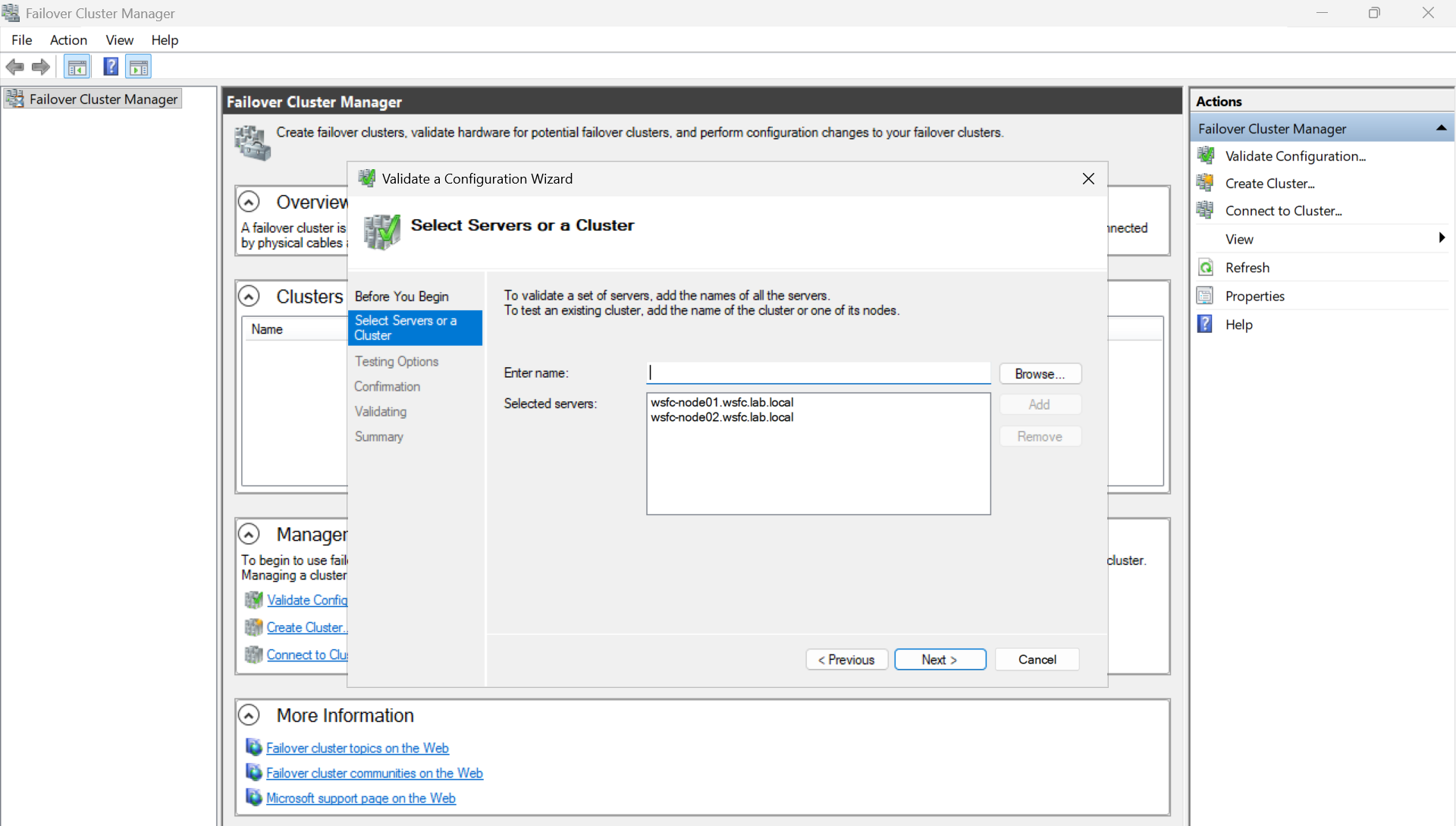Click the blue Help toolbar icon
Screen dimensions: 1456x826
pyautogui.click(x=111, y=67)
